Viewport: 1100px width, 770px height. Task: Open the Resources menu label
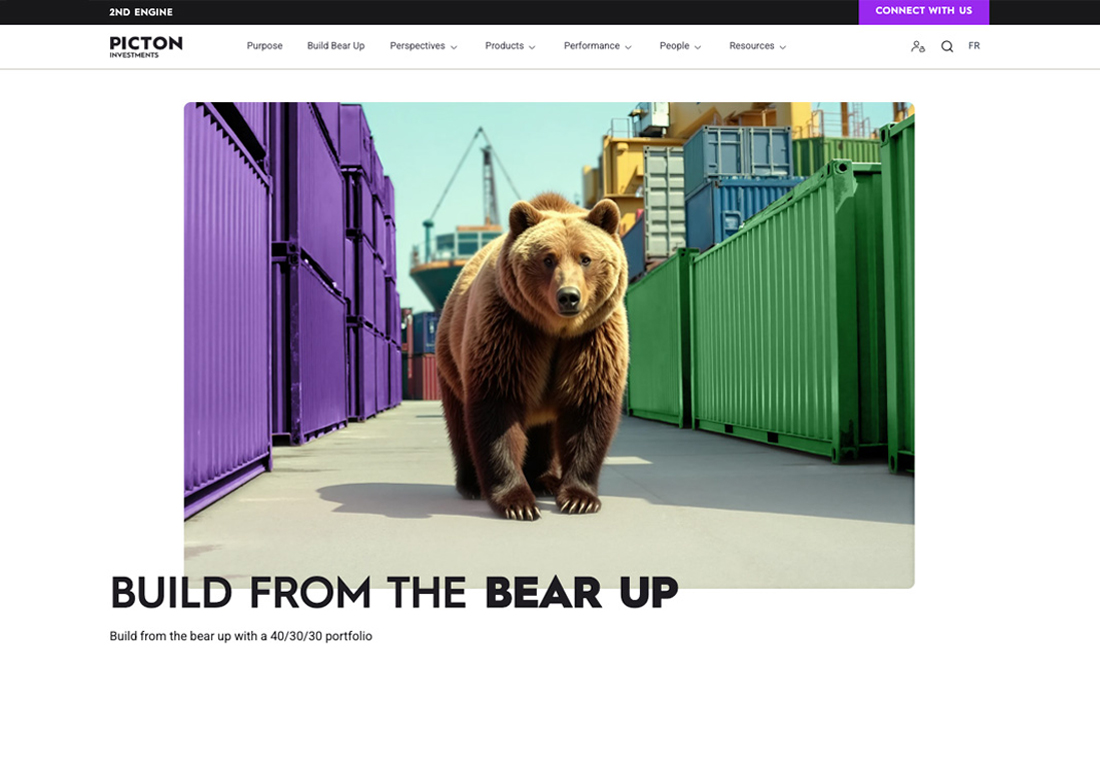click(x=751, y=46)
